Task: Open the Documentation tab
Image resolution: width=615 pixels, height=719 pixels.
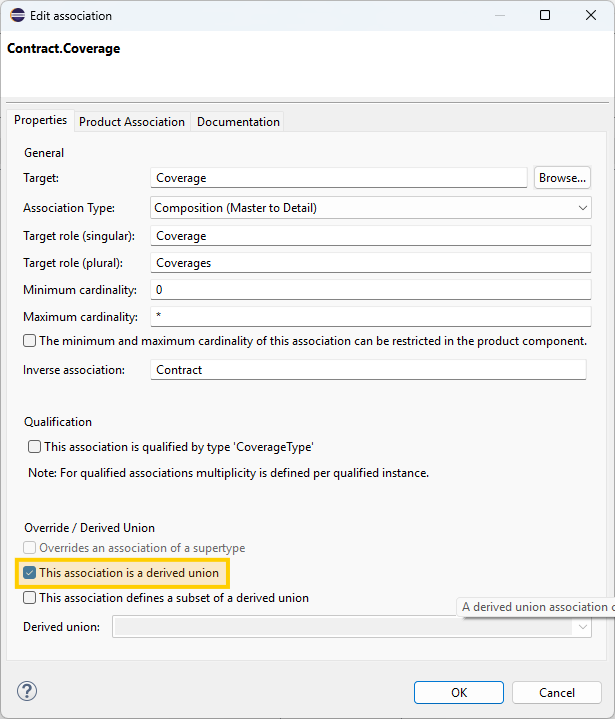Action: click(238, 122)
